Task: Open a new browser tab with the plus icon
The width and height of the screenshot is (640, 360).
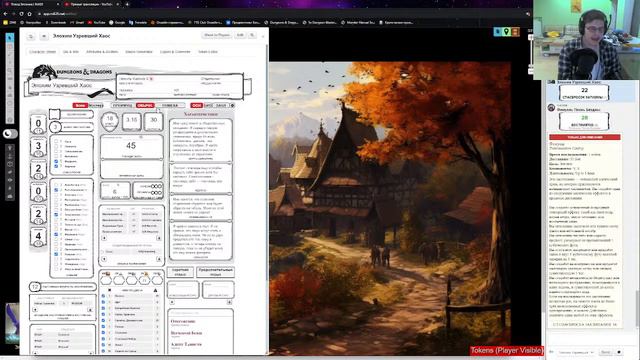Action: coord(127,4)
